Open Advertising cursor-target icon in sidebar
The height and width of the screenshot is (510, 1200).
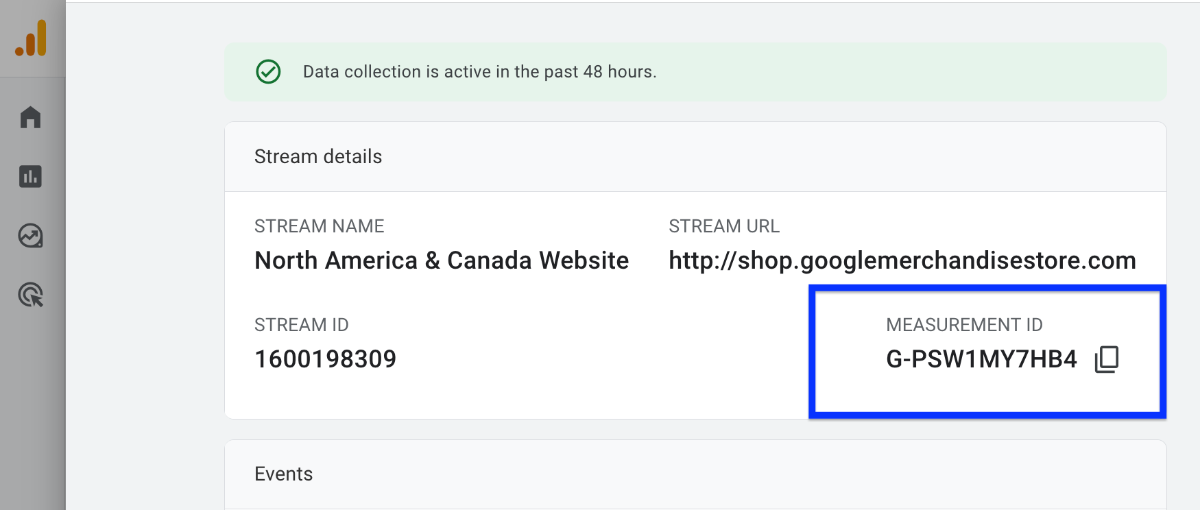[x=31, y=295]
